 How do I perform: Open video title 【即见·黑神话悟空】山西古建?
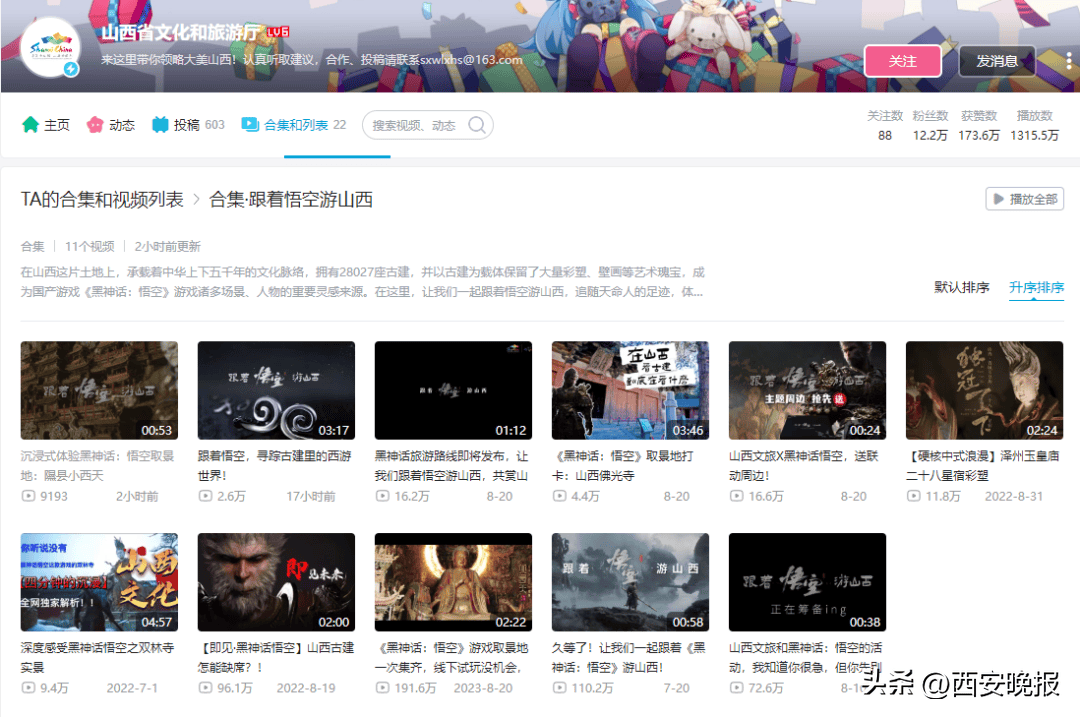pos(276,657)
